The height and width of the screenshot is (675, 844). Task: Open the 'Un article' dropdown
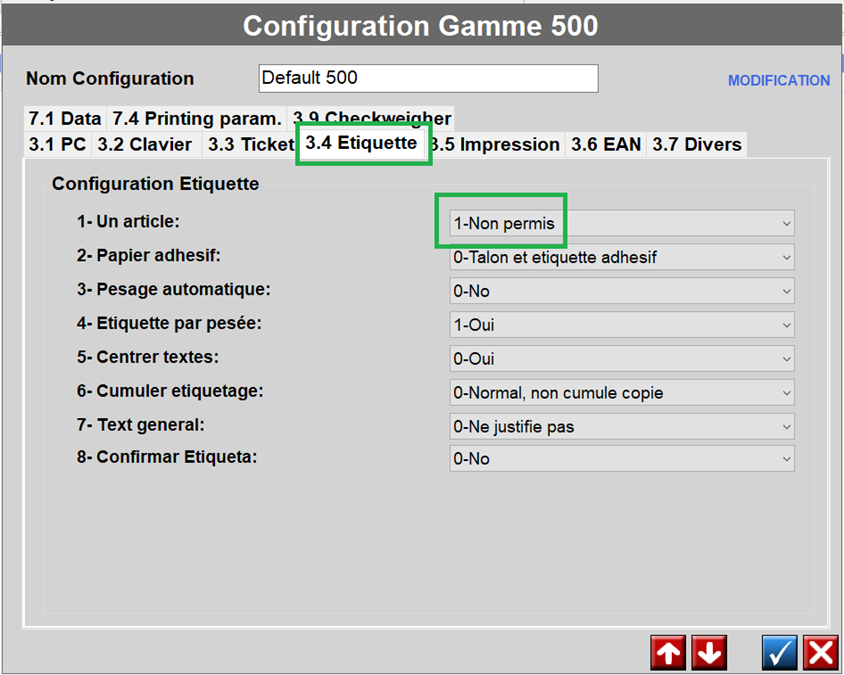click(x=622, y=224)
